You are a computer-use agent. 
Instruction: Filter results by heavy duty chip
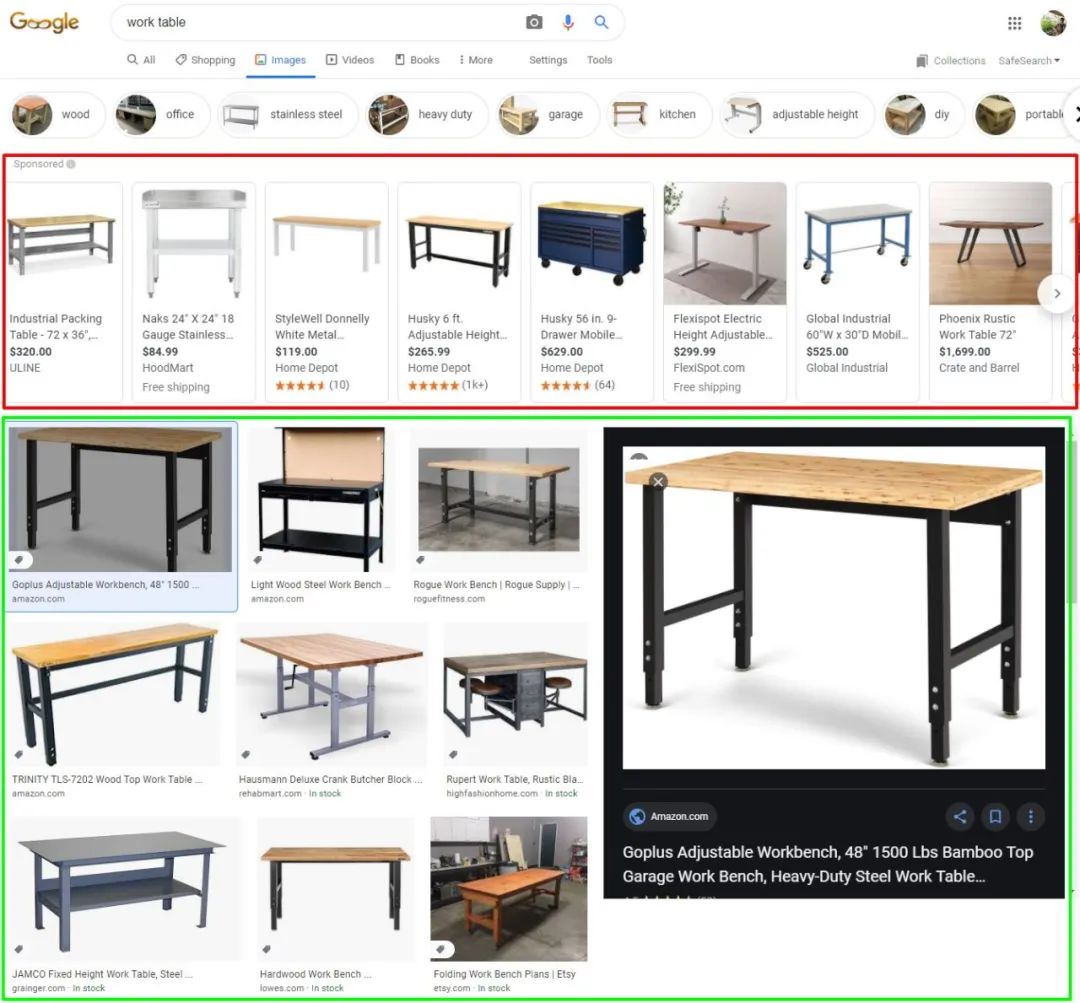coord(427,114)
